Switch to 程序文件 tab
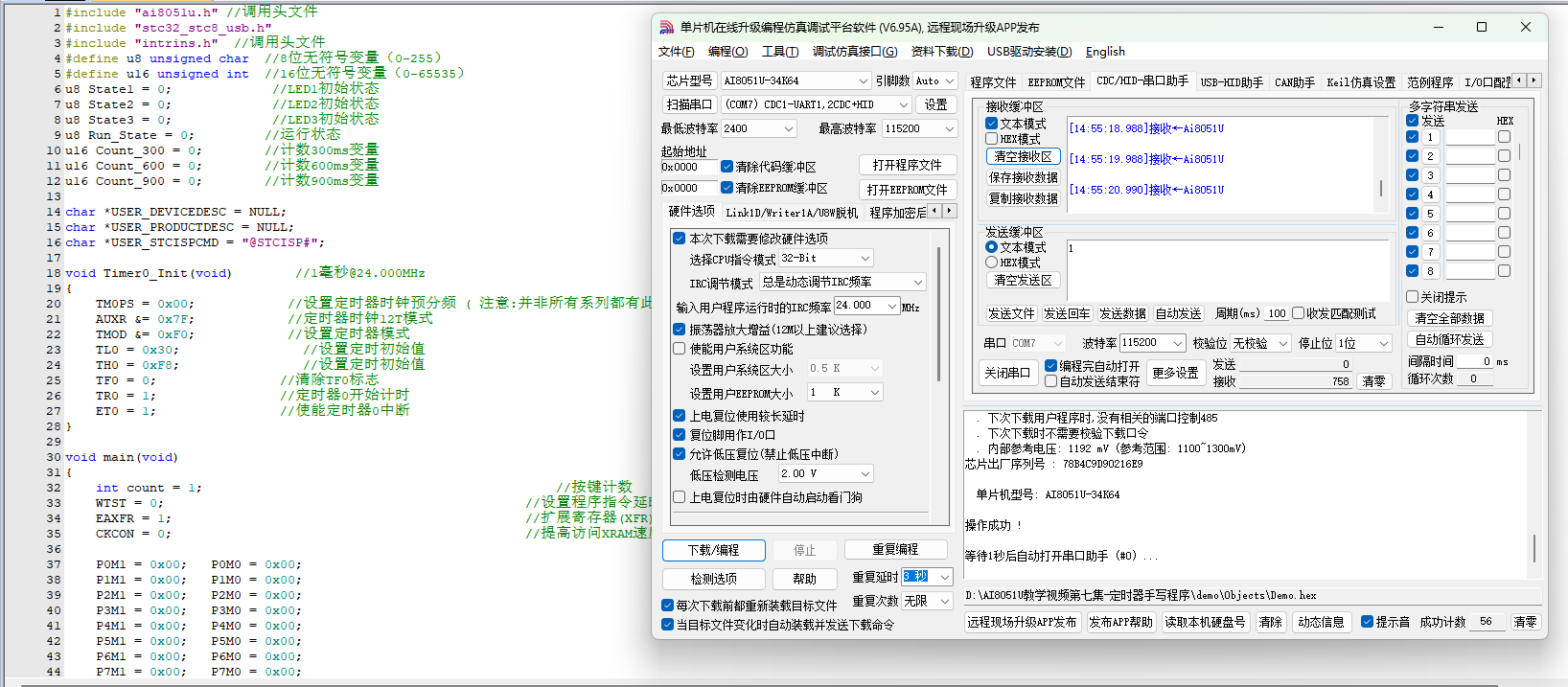 tap(993, 82)
